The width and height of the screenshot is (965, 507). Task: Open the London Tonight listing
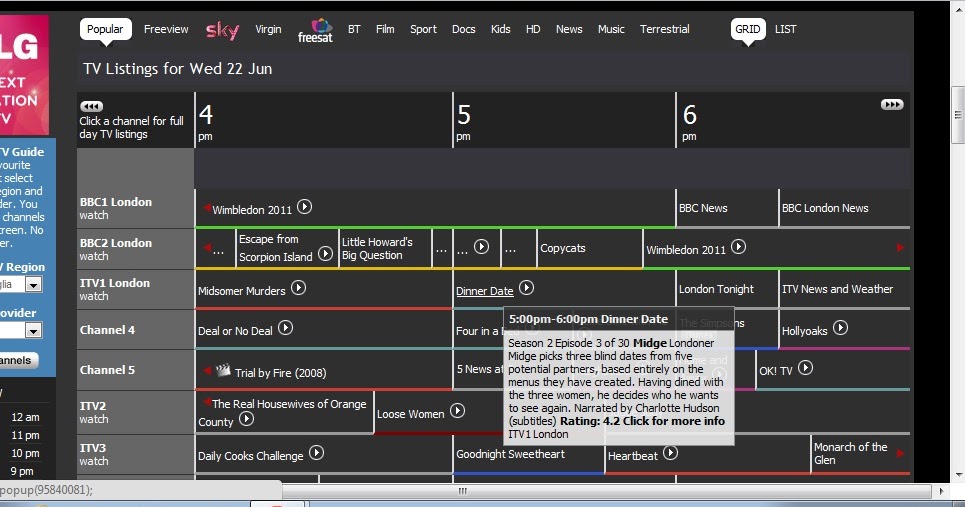click(x=716, y=289)
